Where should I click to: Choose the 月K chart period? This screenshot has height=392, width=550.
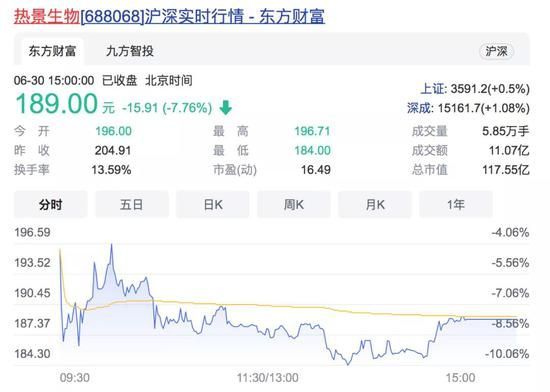click(375, 204)
